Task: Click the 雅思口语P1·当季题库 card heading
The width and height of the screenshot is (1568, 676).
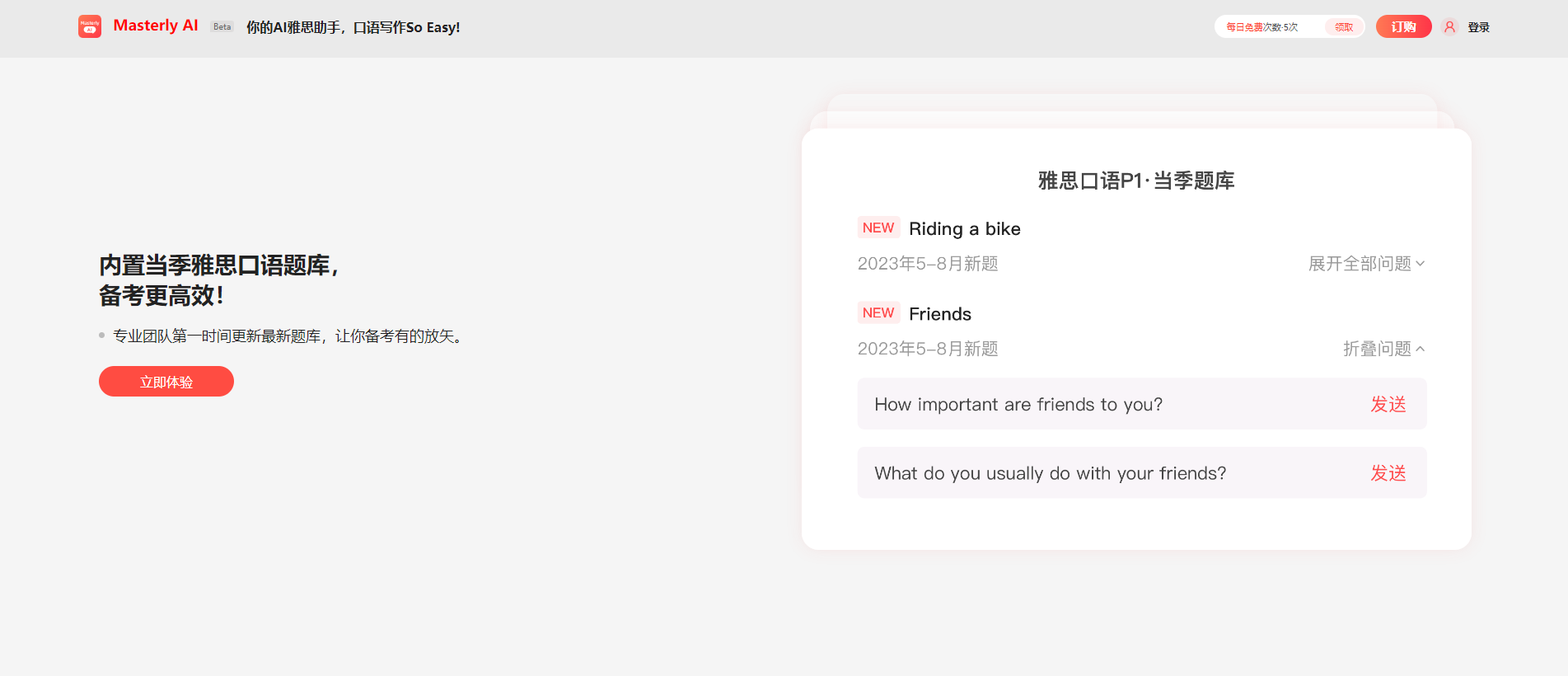Action: [x=1135, y=181]
